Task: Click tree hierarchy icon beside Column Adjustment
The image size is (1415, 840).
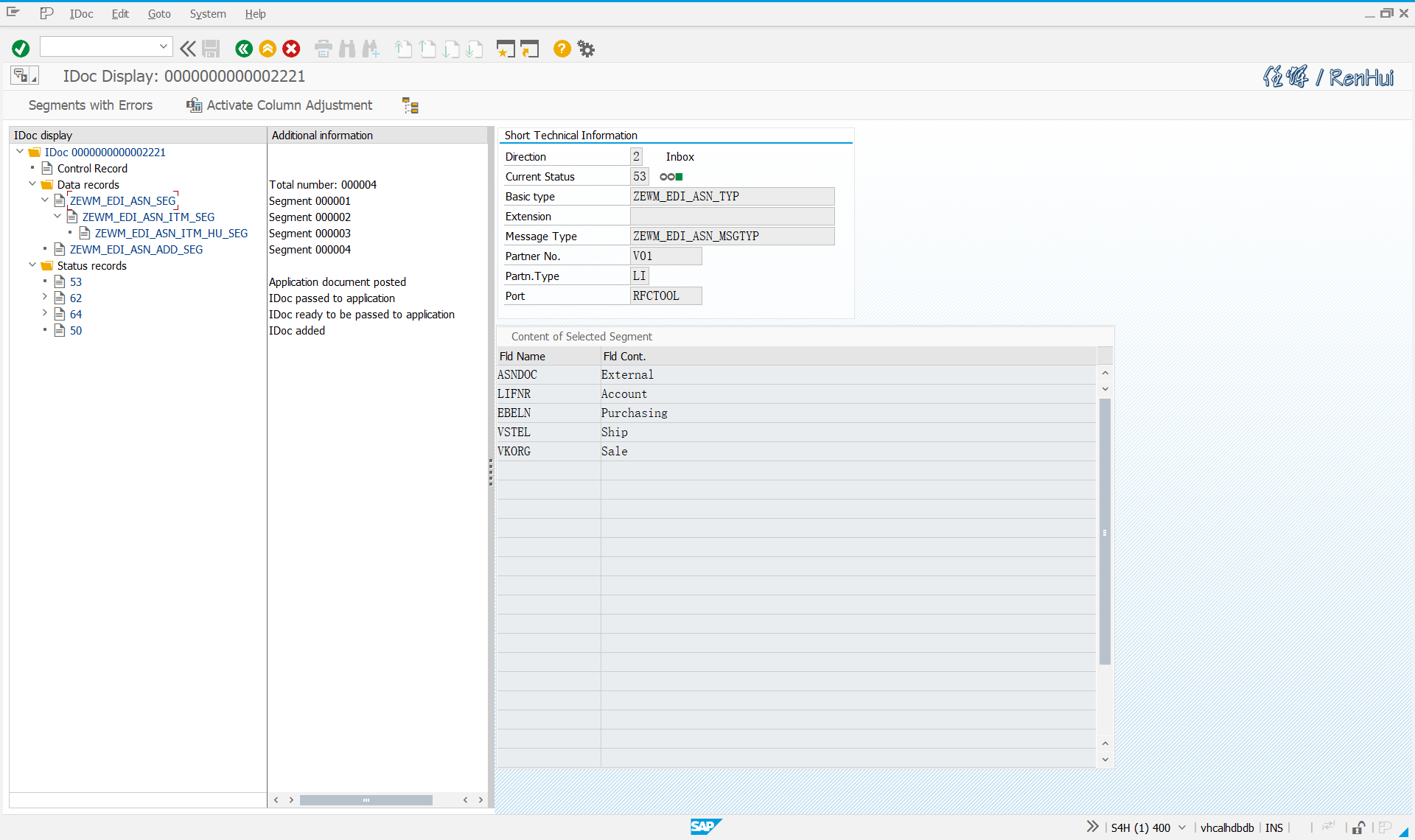Action: coord(410,105)
